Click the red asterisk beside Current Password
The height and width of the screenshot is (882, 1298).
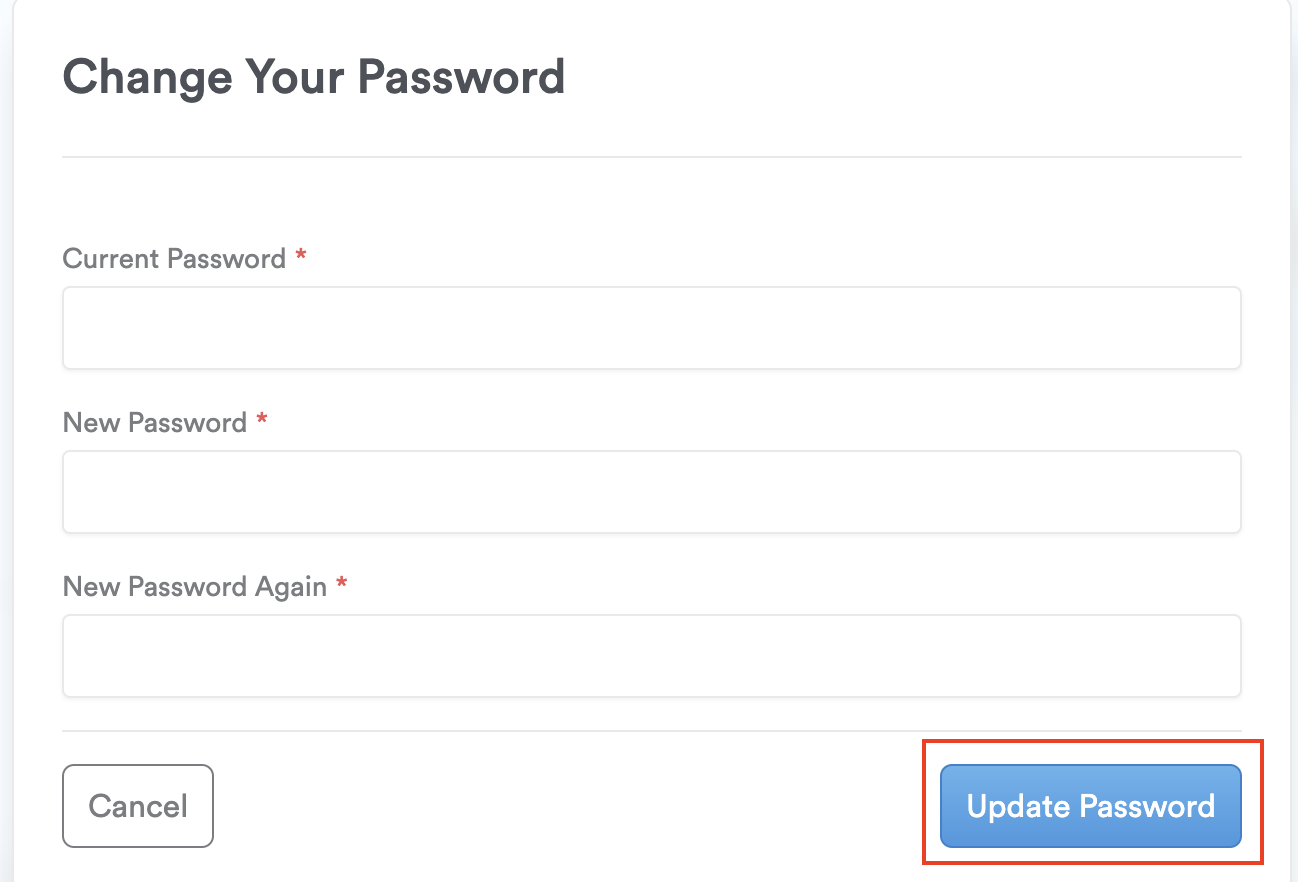(x=301, y=258)
